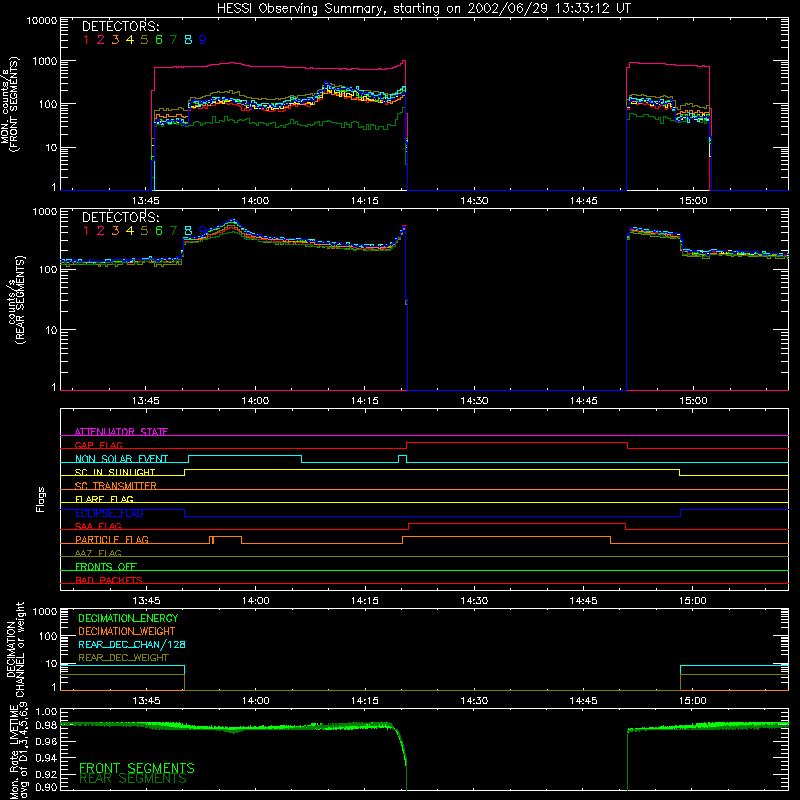Select detector 1 in front segments legend
Image resolution: width=800 pixels, height=800 pixels.
(86, 40)
